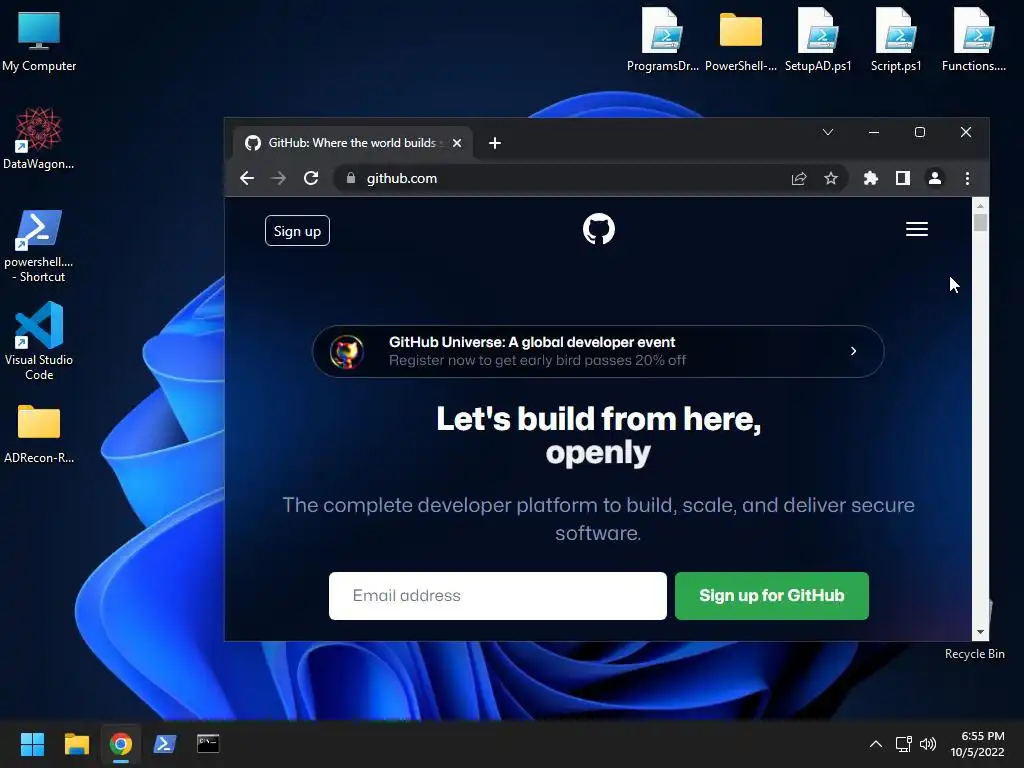1024x768 pixels.
Task: Select powershell Shortcut desktop icon
Action: pos(39,246)
